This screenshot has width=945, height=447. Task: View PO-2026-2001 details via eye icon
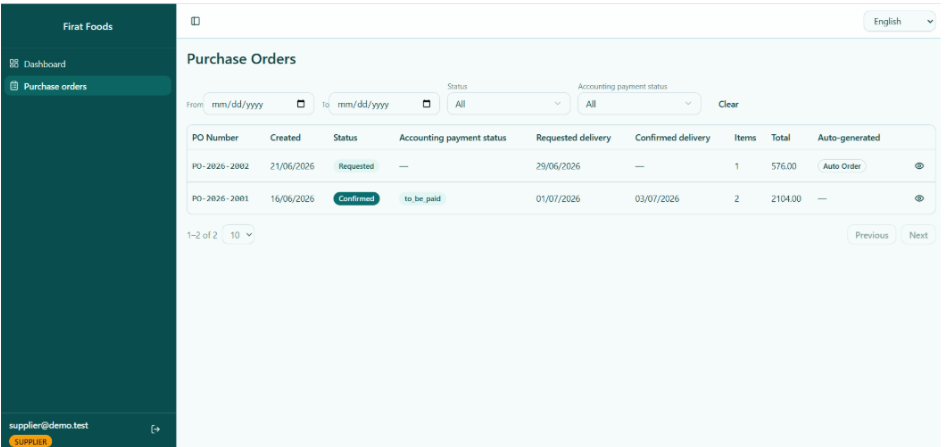click(x=919, y=198)
